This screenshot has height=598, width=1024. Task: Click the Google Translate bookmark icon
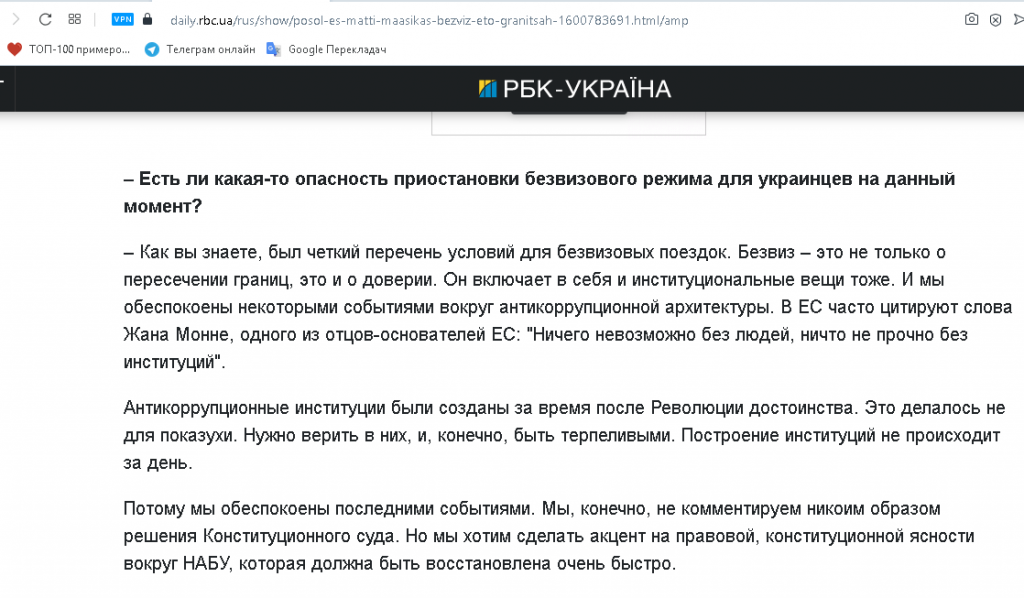(274, 50)
